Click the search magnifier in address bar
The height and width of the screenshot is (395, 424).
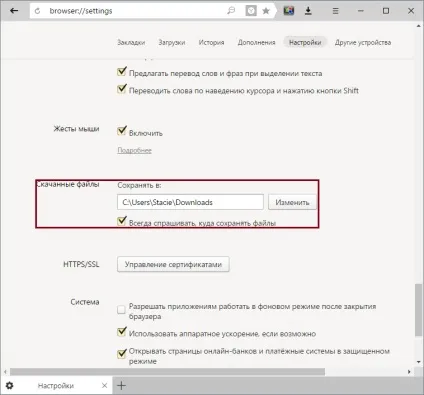pos(231,11)
